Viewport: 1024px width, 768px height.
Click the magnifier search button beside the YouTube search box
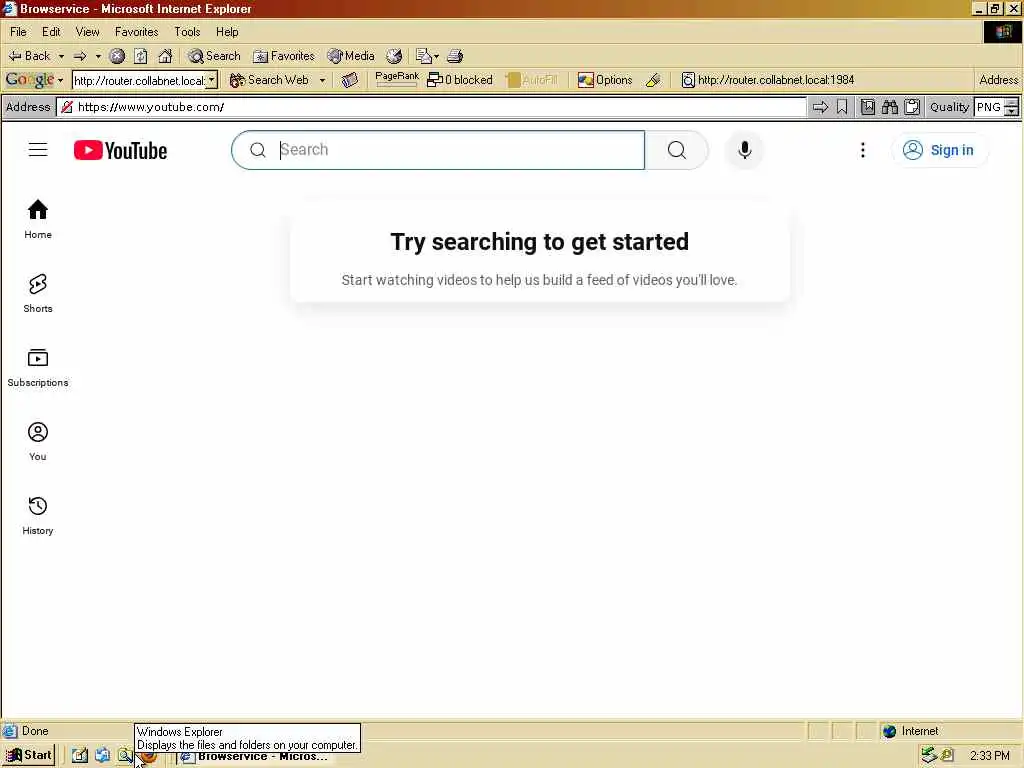click(677, 150)
